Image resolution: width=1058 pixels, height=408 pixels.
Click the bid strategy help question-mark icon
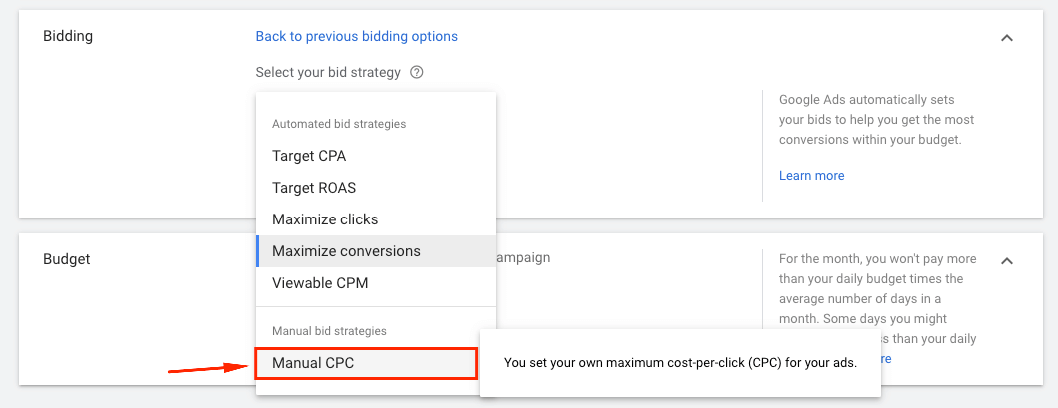click(417, 73)
